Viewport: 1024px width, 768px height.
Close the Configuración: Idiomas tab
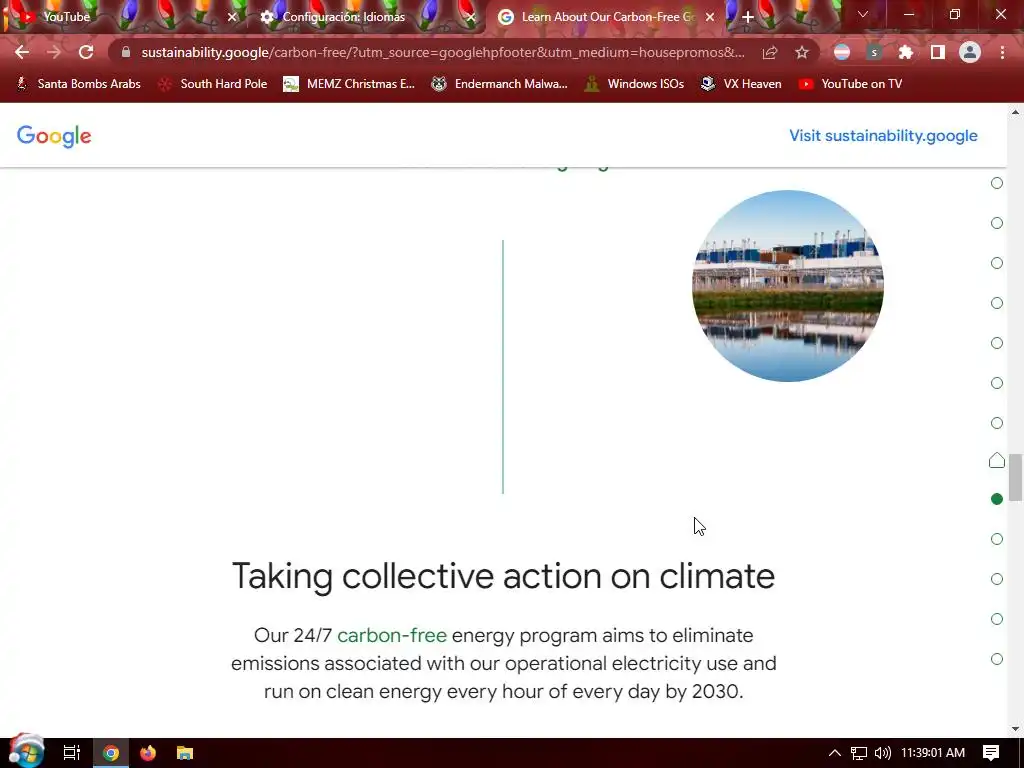tap(471, 17)
